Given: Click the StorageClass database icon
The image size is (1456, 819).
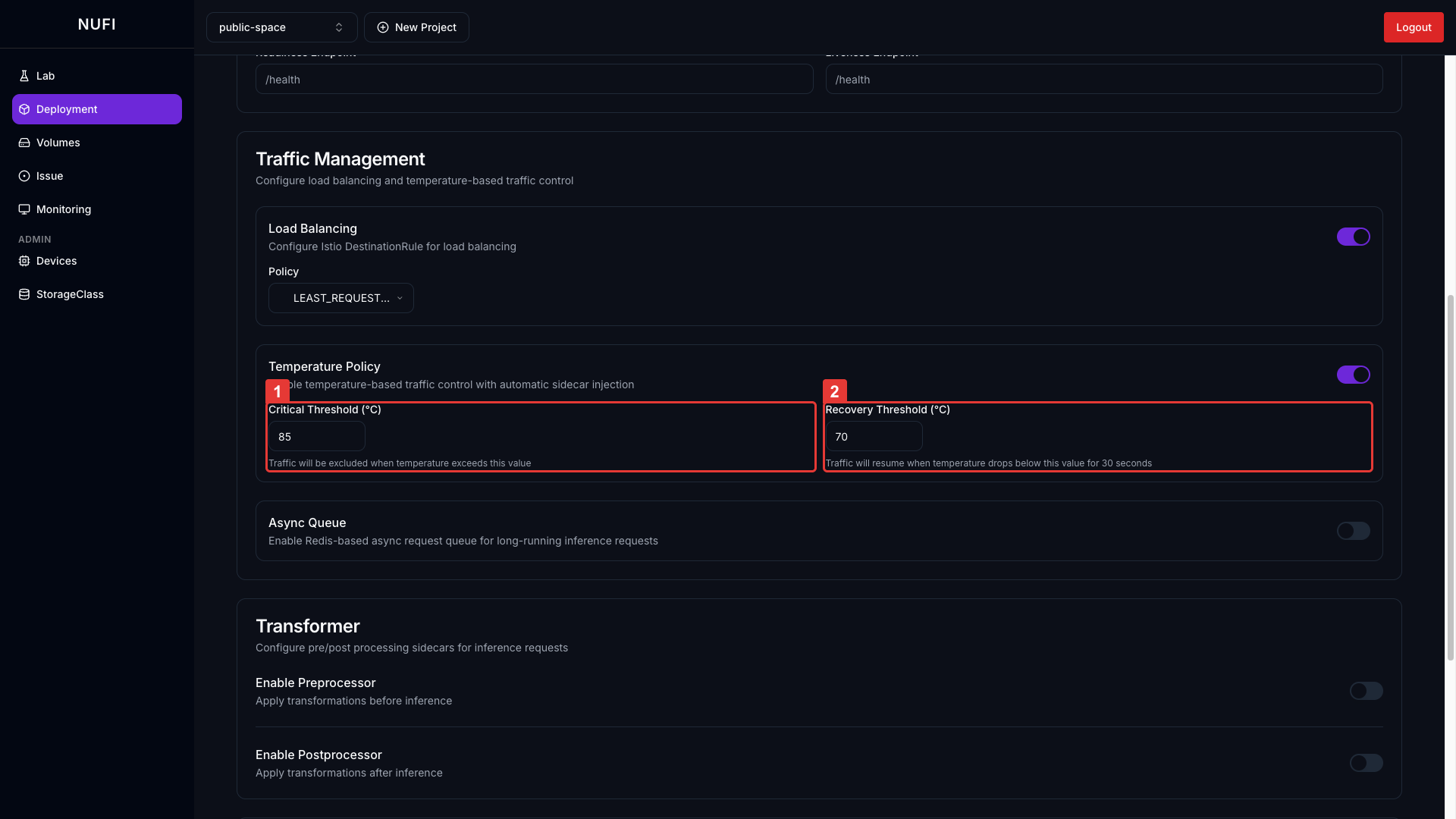Looking at the screenshot, I should 24,294.
